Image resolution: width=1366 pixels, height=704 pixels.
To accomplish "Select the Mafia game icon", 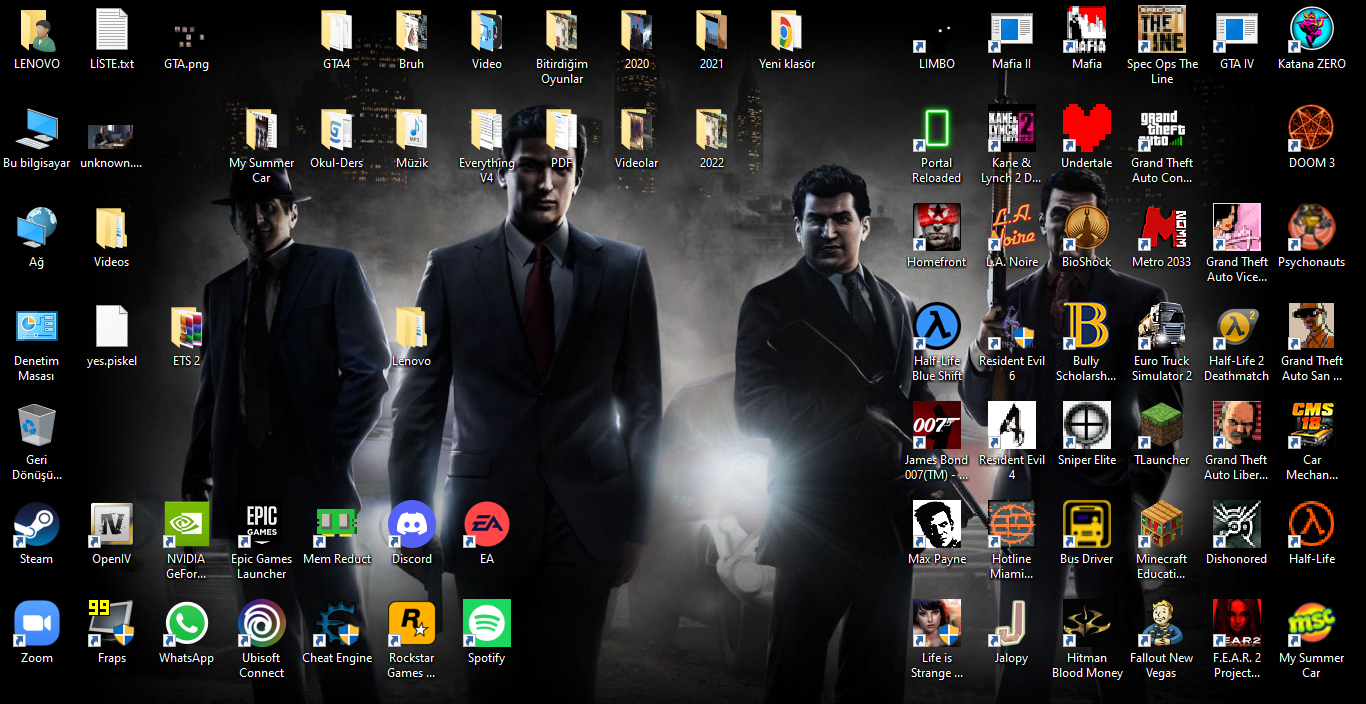I will coord(1087,30).
